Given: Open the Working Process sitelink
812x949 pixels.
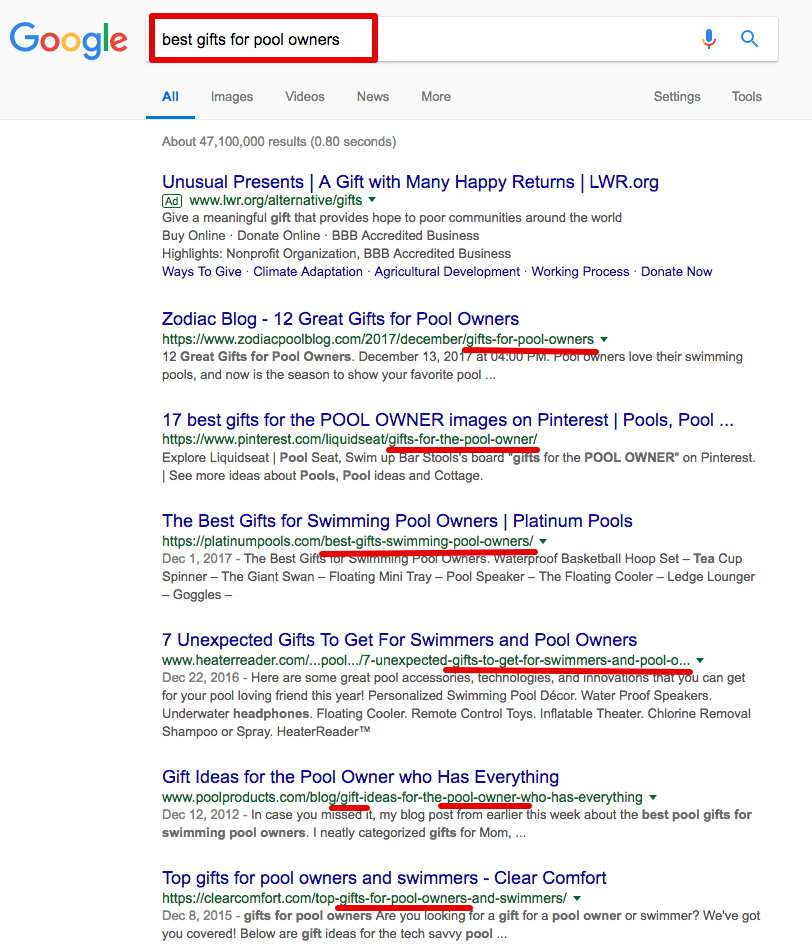Looking at the screenshot, I should [x=580, y=272].
